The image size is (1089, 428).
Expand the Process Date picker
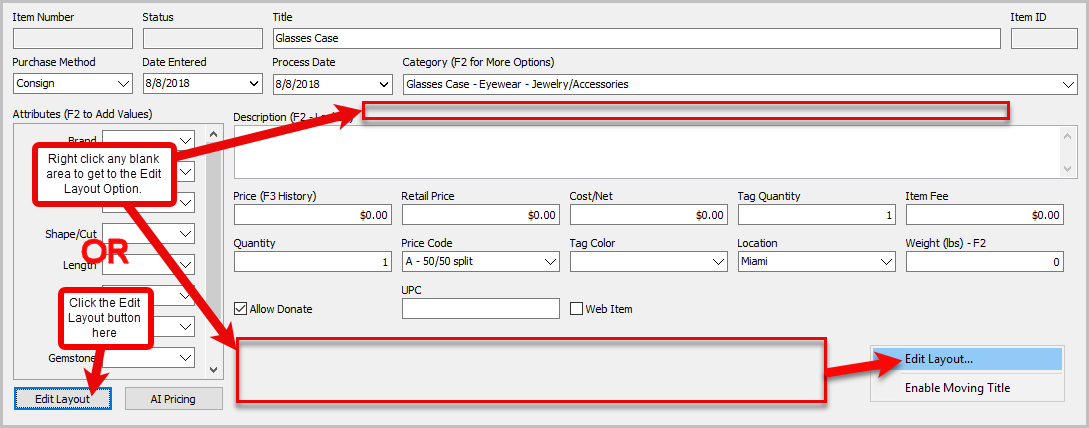pyautogui.click(x=332, y=84)
